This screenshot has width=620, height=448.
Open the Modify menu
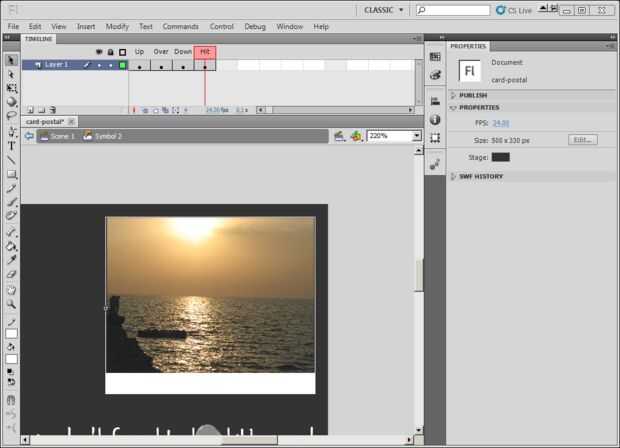tap(117, 26)
